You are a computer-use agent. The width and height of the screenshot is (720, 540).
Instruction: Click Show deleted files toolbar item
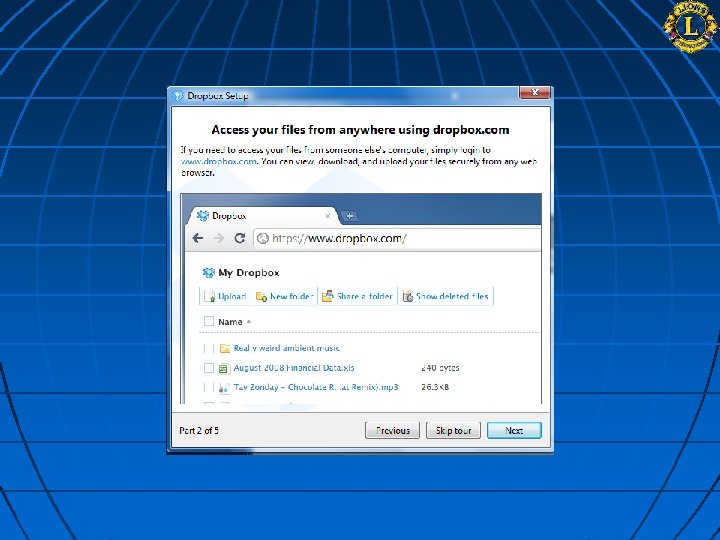tap(446, 296)
